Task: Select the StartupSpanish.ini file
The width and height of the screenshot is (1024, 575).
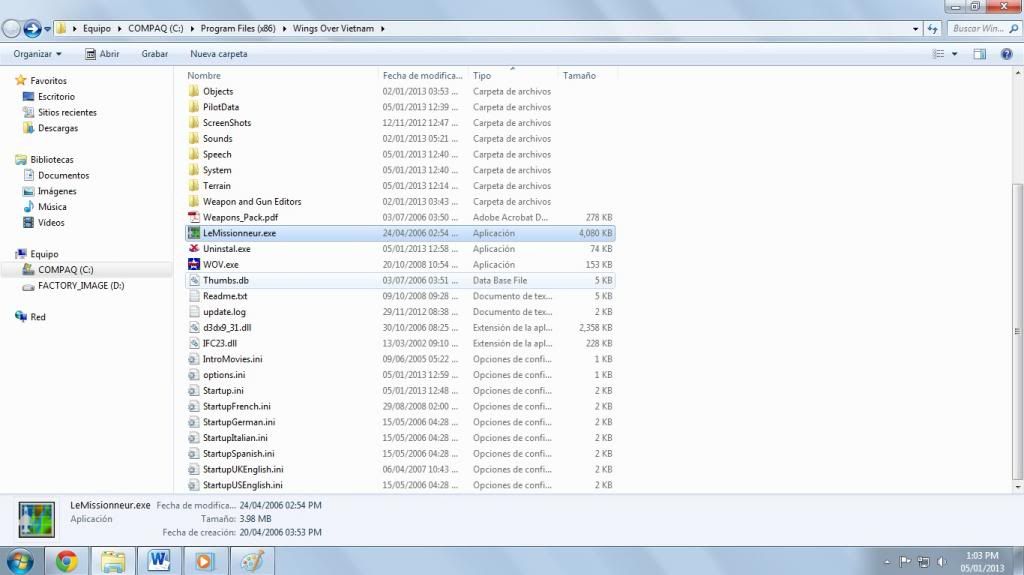Action: (x=238, y=453)
